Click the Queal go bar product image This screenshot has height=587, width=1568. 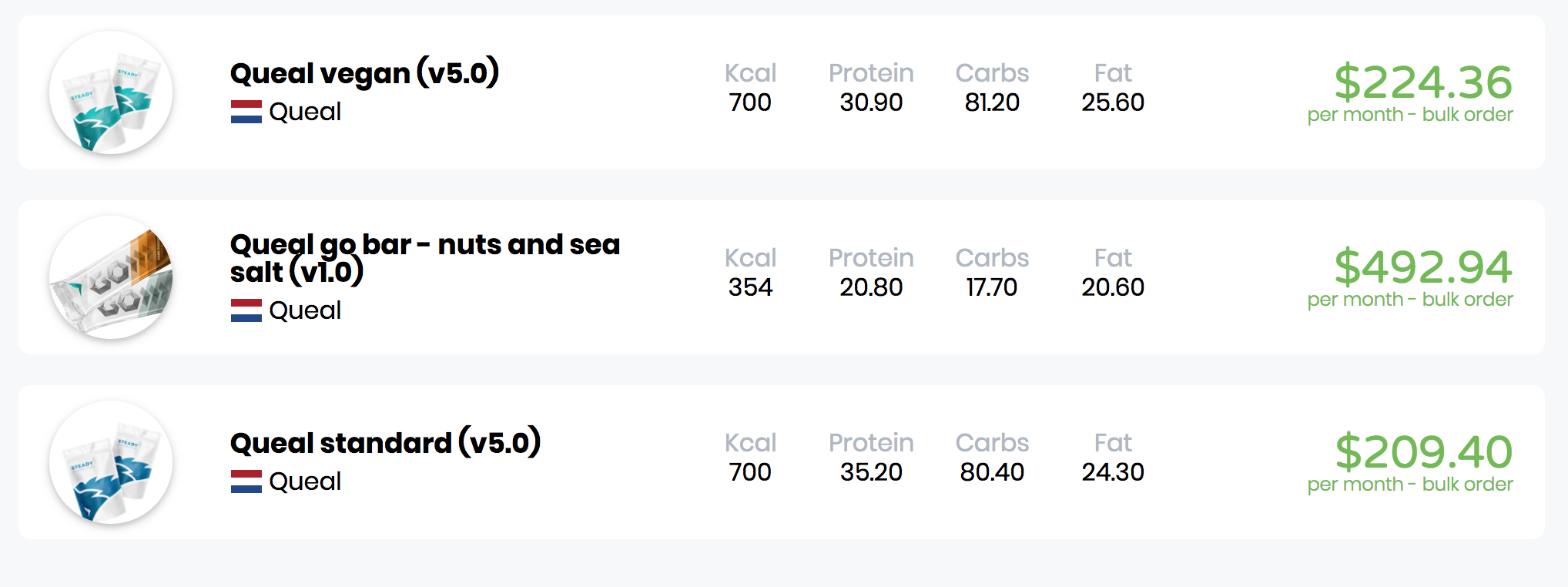[x=111, y=277]
